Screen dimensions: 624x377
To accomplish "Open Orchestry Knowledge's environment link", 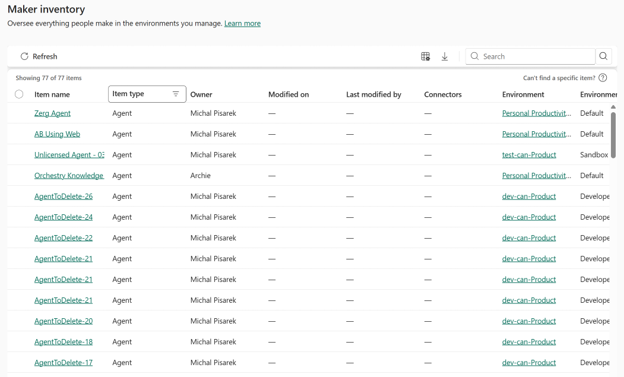I will point(536,176).
